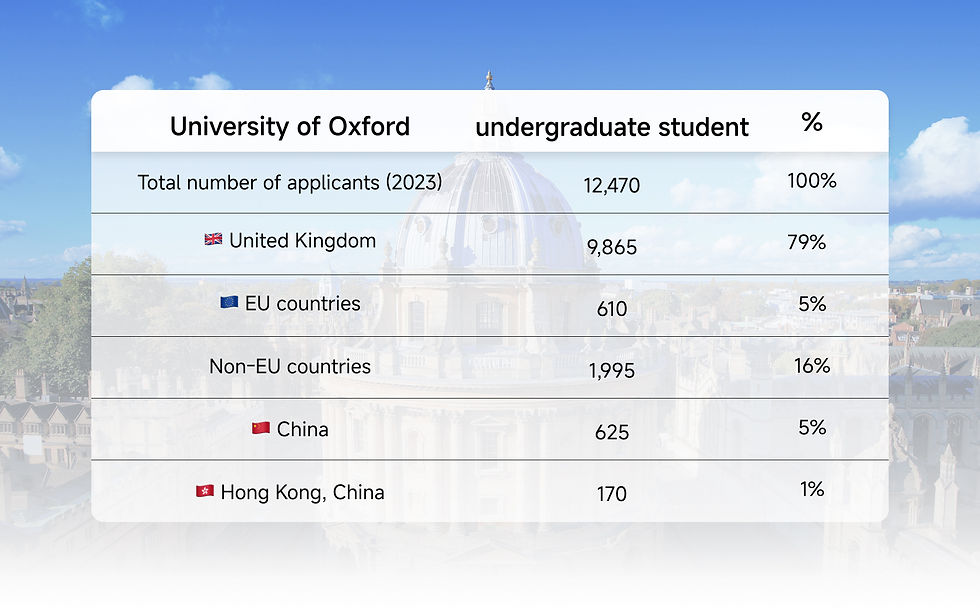This screenshot has width=980, height=612.
Task: Click the 1,995 Non-EU value
Action: 612,371
